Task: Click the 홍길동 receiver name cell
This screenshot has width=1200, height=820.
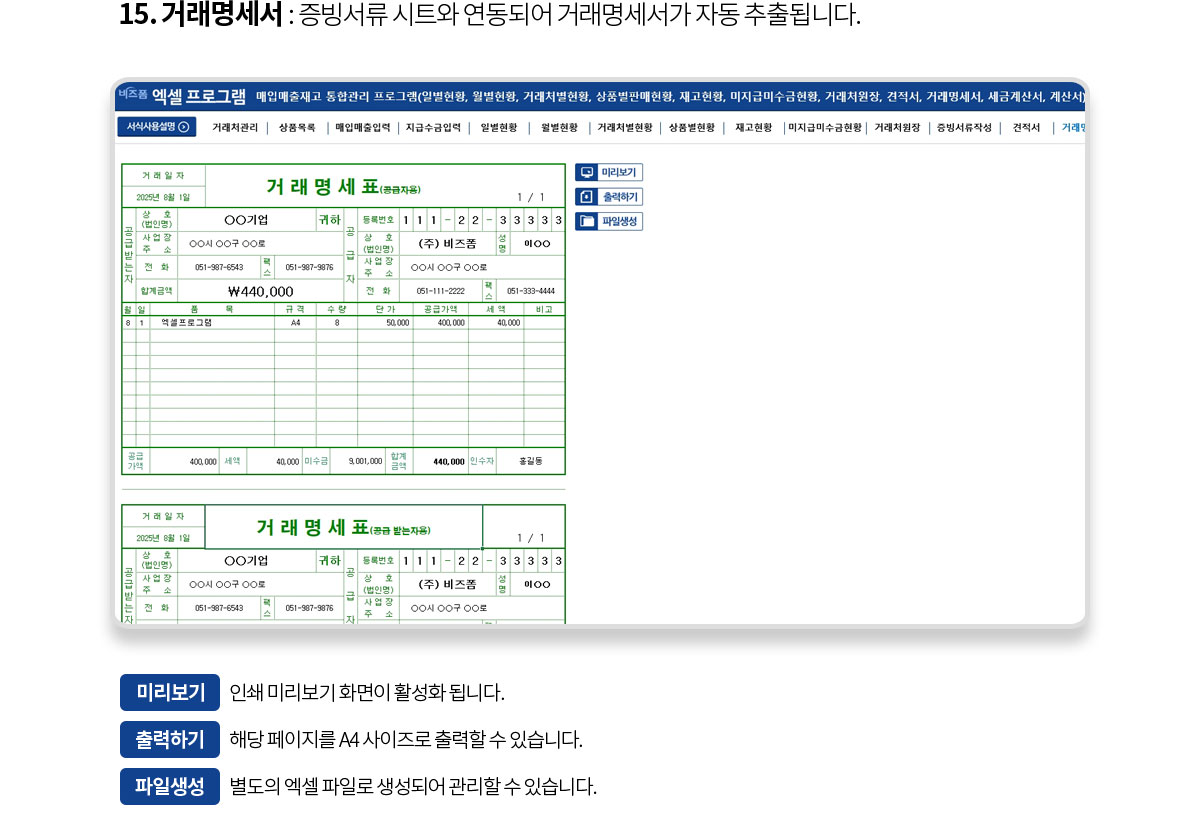Action: 531,462
